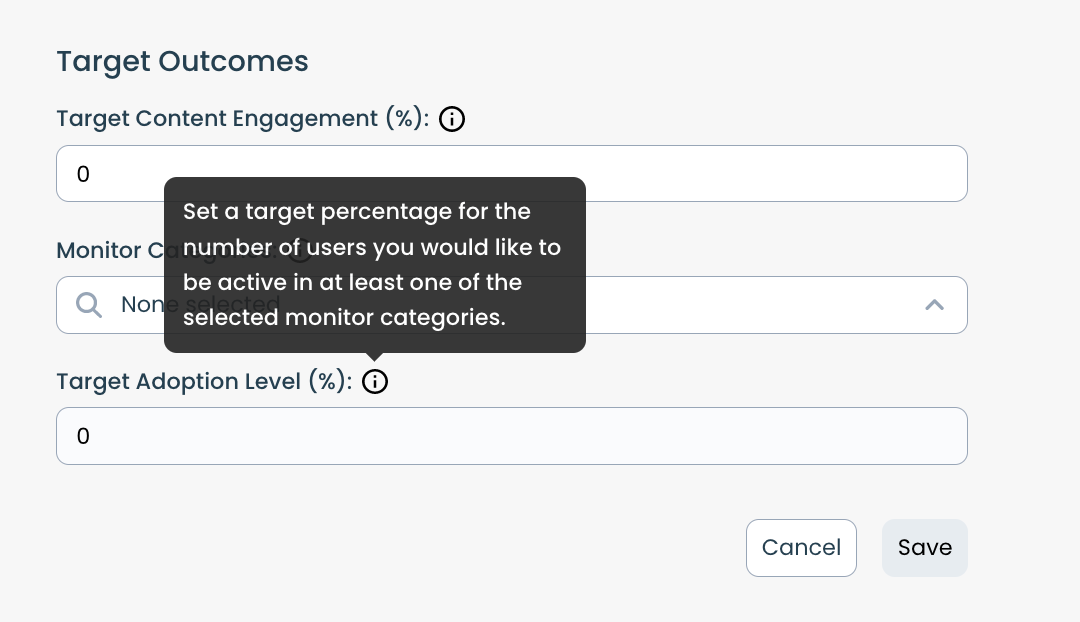Click the Target Content Engagement (%) label
The width and height of the screenshot is (1080, 622).
click(x=242, y=119)
